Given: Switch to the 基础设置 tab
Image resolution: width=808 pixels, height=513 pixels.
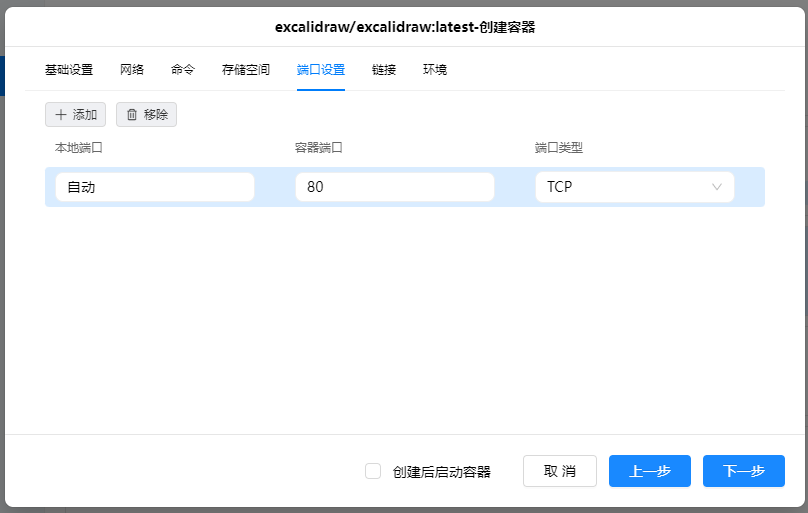Looking at the screenshot, I should [x=69, y=70].
